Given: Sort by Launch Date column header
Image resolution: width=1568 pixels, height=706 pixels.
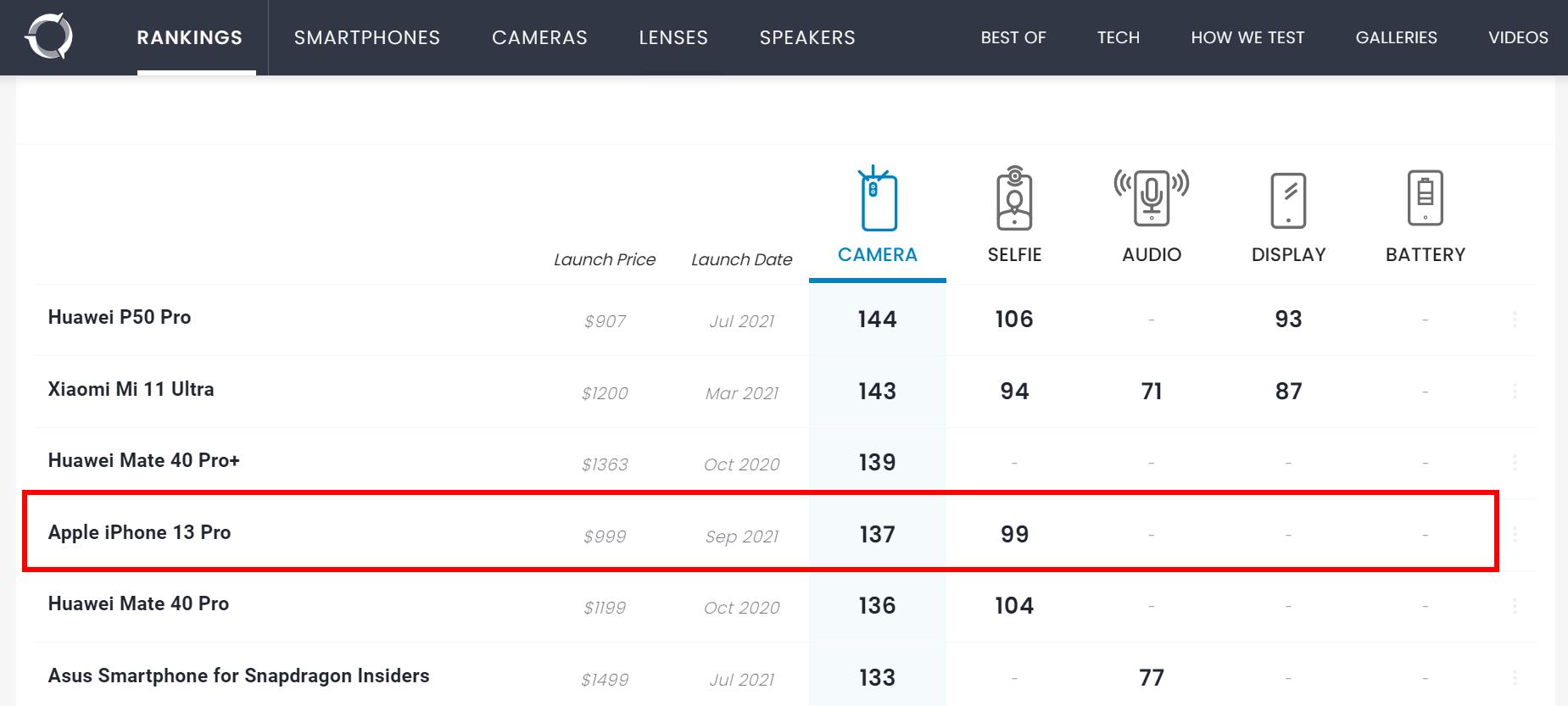Looking at the screenshot, I should [x=741, y=259].
